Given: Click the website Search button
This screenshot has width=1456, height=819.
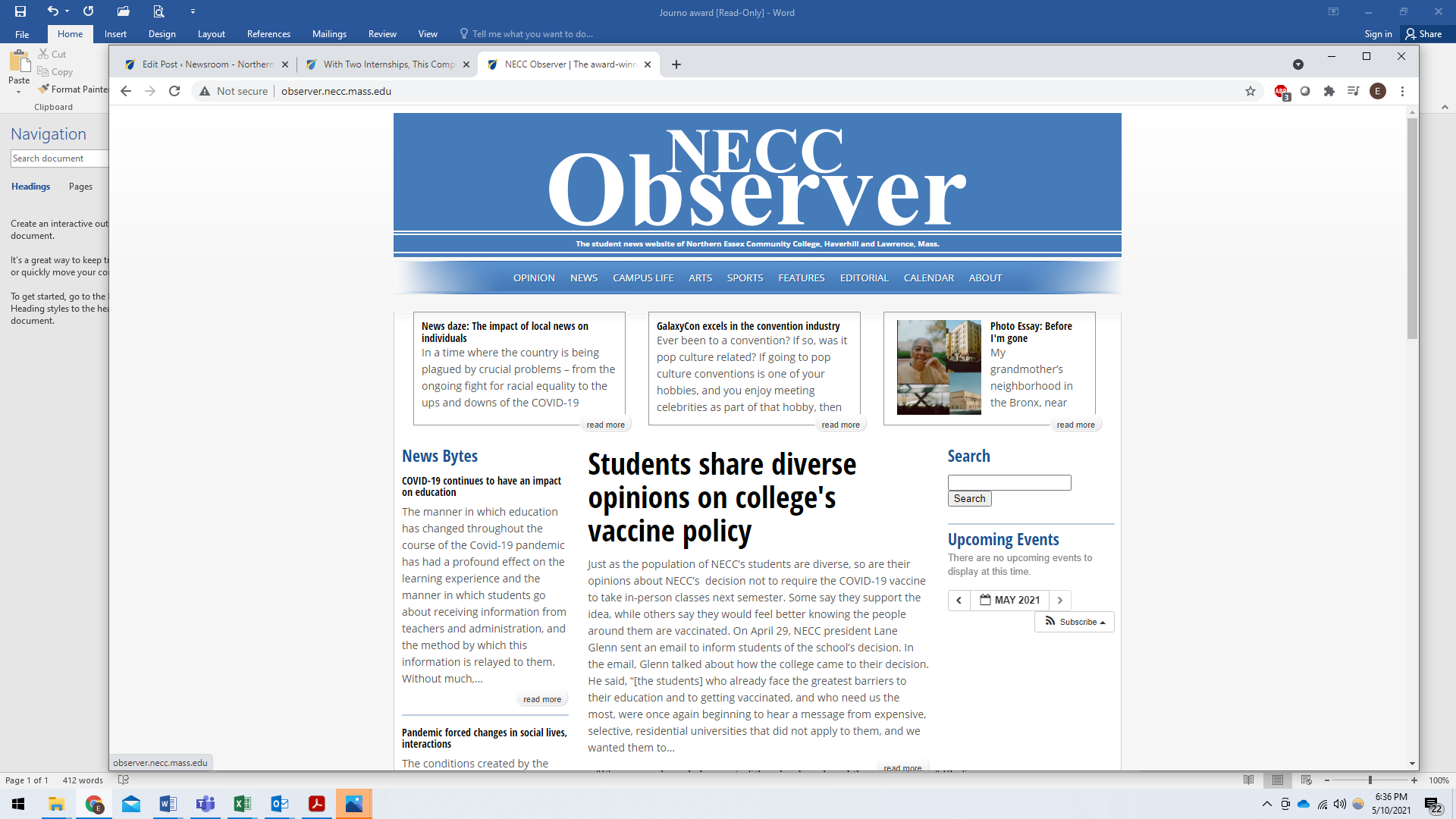Looking at the screenshot, I should pos(969,499).
